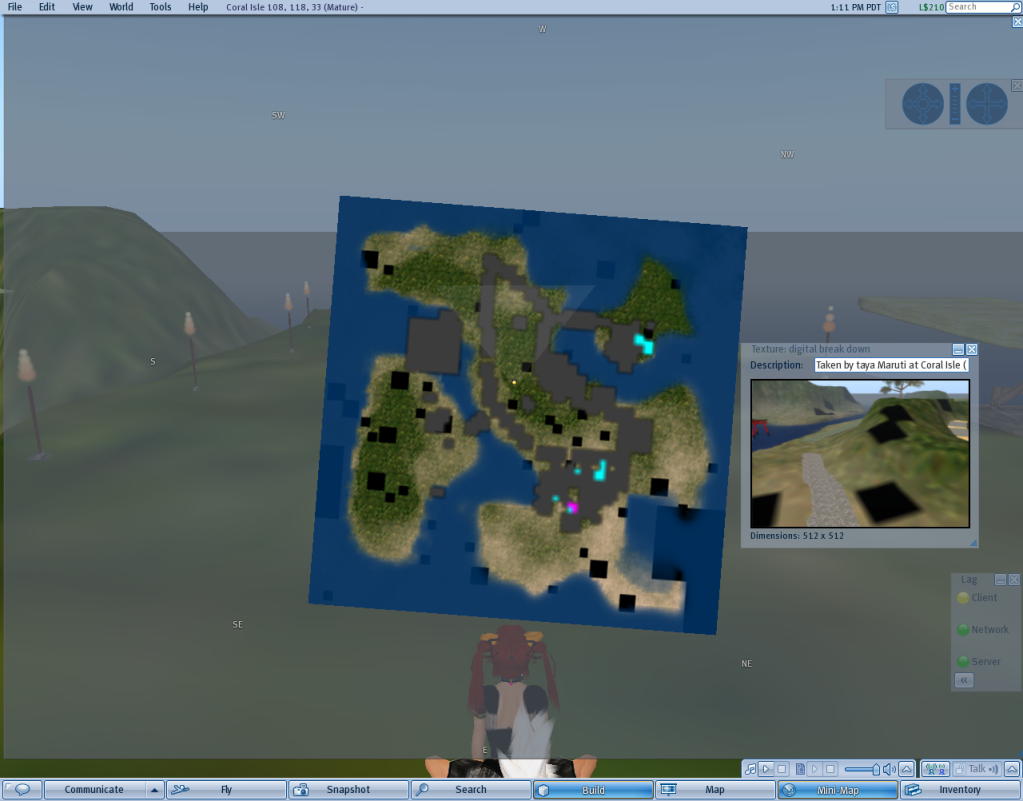Click the master volume slider
Image resolution: width=1023 pixels, height=801 pixels.
tap(862, 769)
